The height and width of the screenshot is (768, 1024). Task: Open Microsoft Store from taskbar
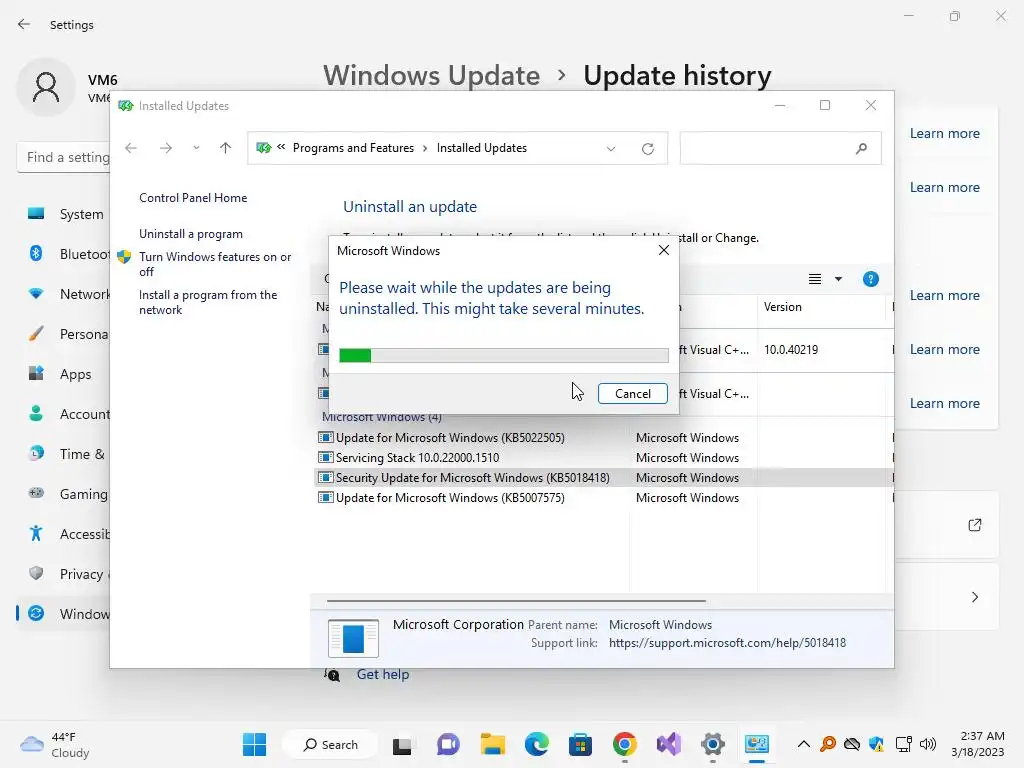click(x=580, y=744)
